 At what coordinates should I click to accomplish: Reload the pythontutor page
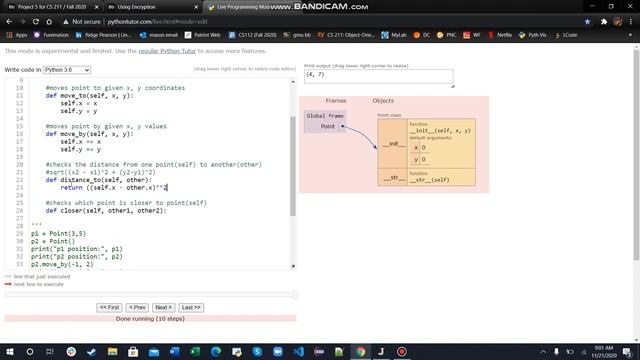click(x=36, y=22)
